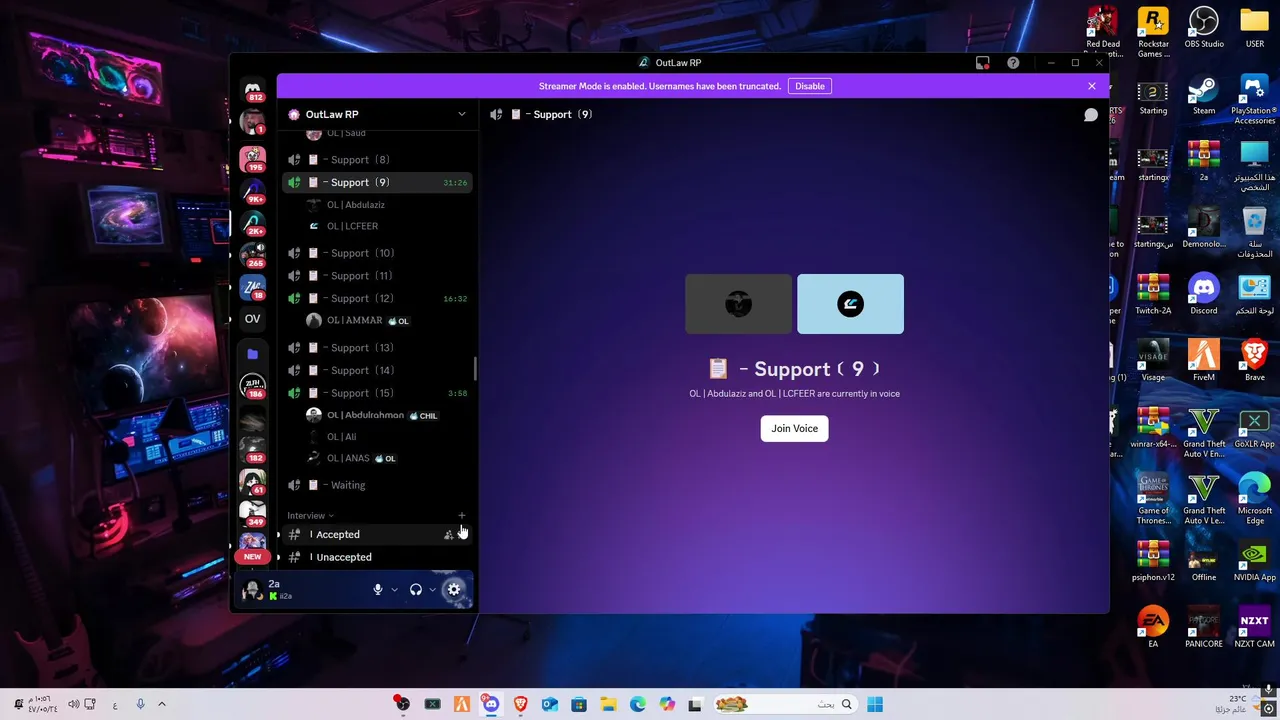Create invite on Accepted channel
This screenshot has height=720, width=1280.
[x=448, y=535]
